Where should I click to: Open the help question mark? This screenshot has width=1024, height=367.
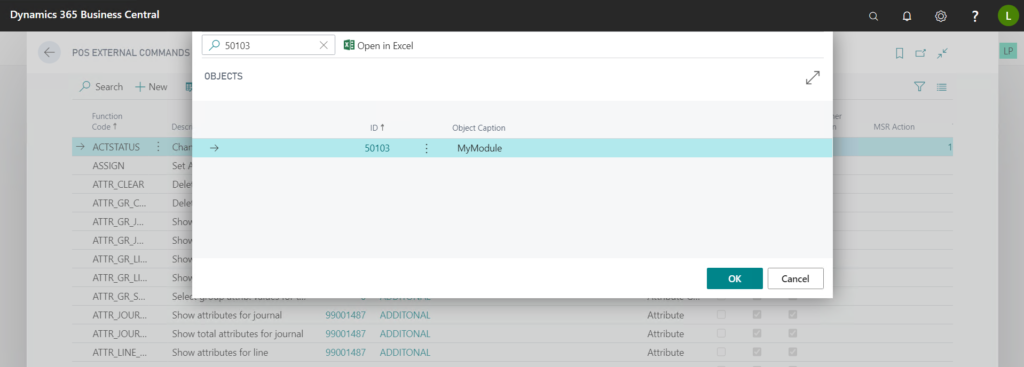tap(975, 16)
